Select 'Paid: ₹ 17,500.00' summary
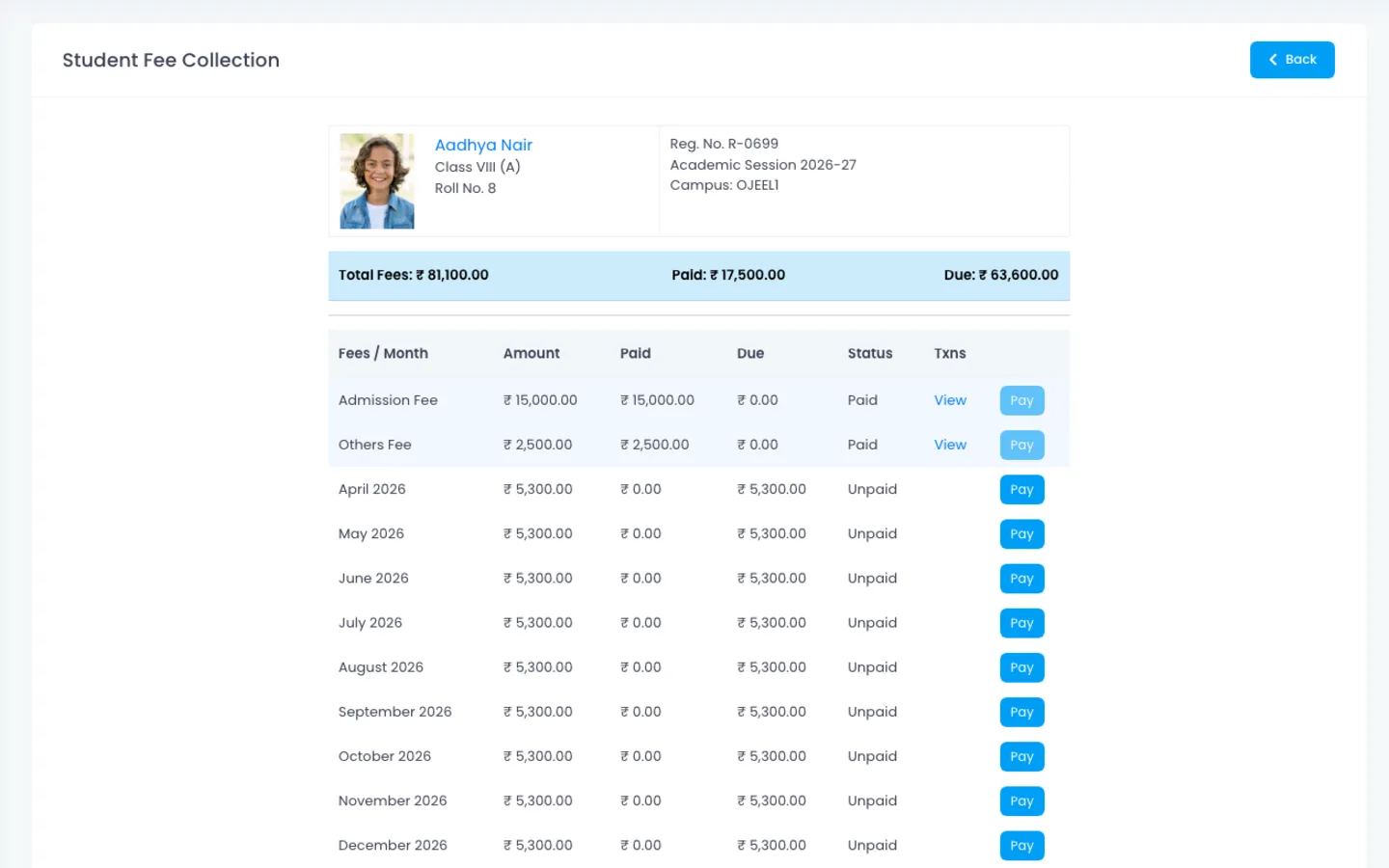1389x868 pixels. pyautogui.click(x=728, y=275)
